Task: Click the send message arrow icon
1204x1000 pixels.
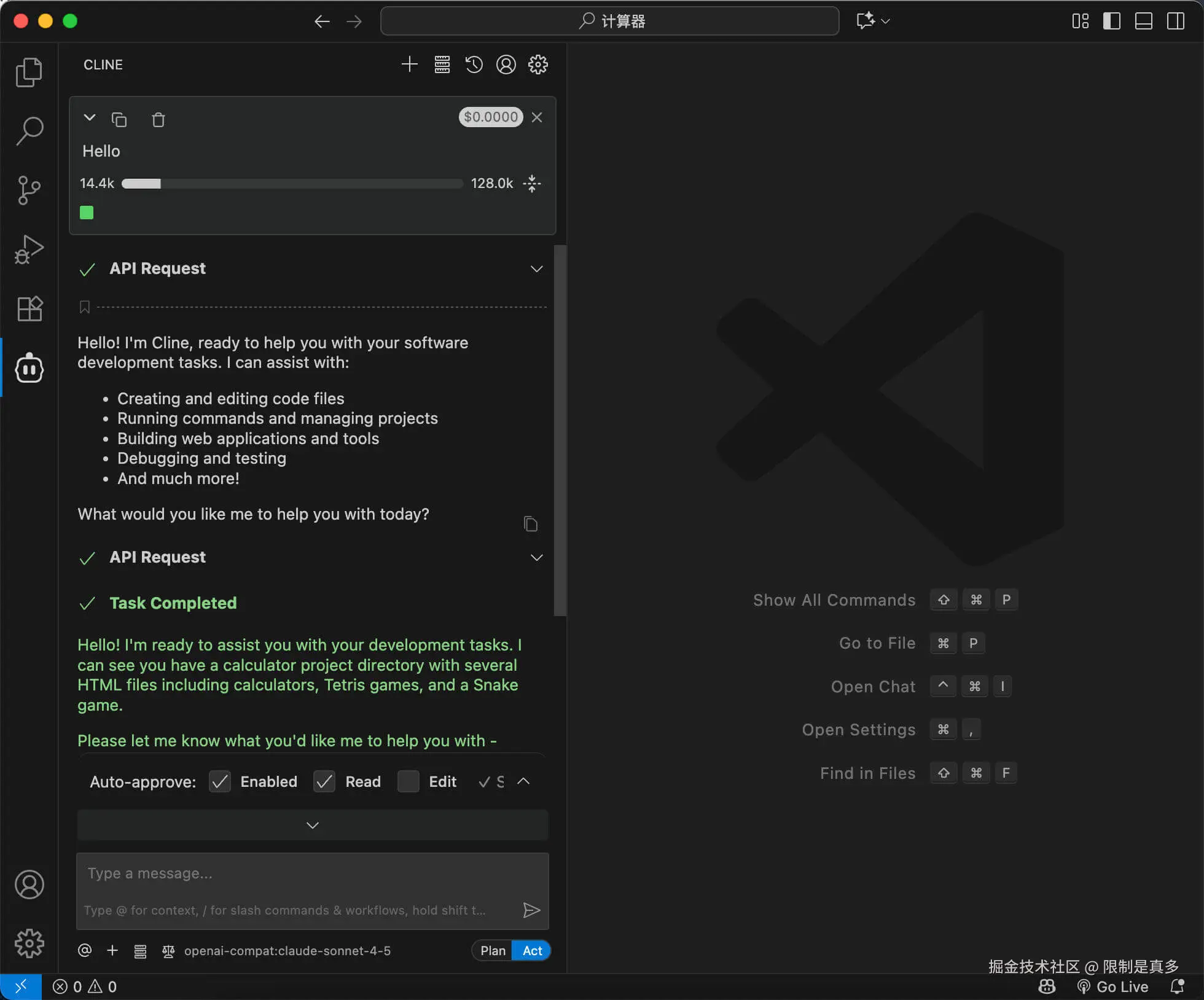Action: click(531, 910)
